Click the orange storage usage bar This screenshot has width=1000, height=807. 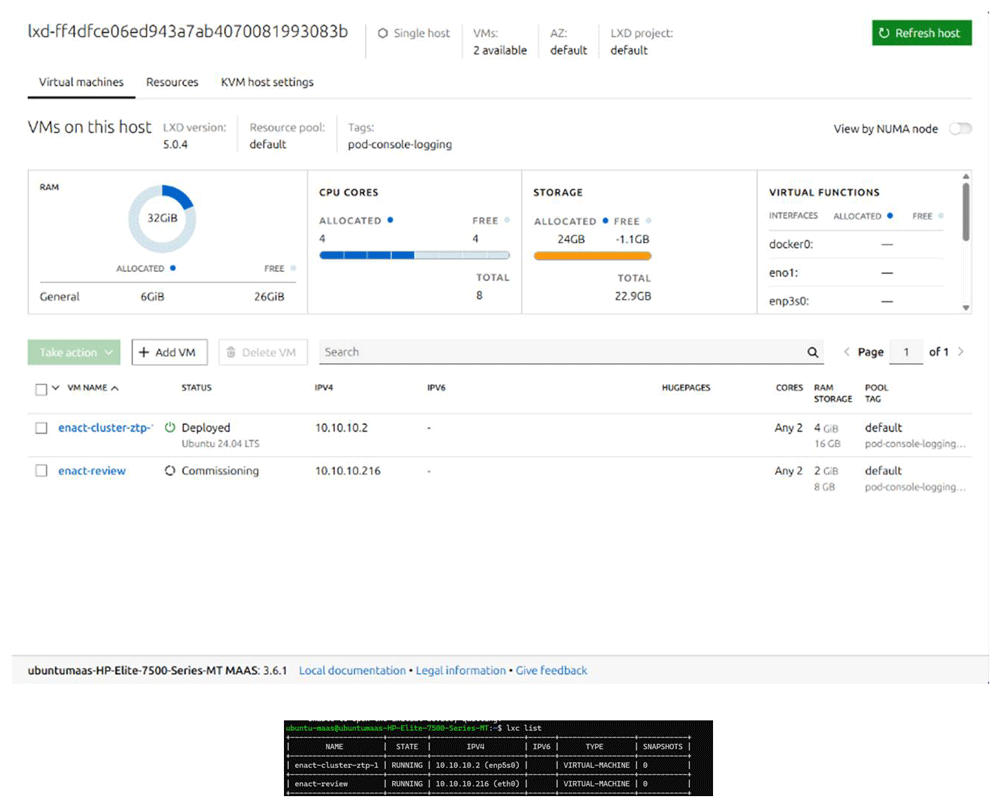coord(592,256)
